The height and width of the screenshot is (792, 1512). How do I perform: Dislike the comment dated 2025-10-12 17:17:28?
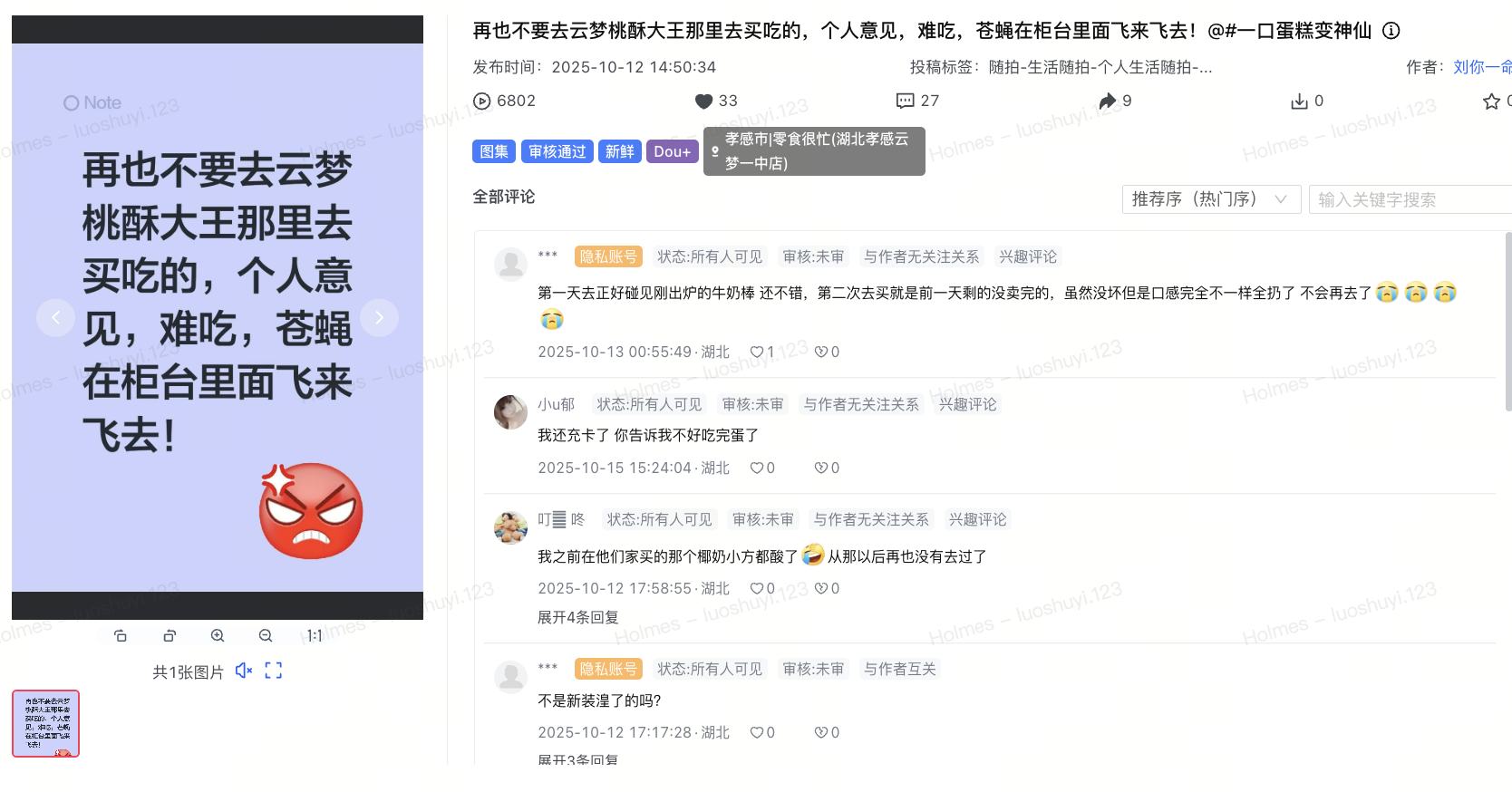pos(820,732)
